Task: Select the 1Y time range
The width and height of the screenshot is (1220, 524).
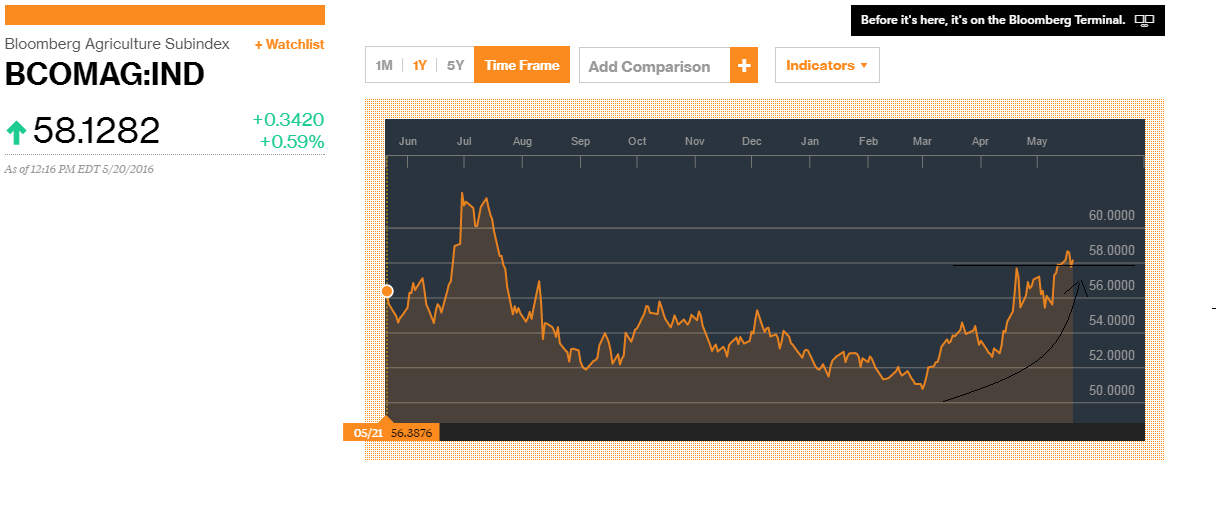Action: (420, 65)
